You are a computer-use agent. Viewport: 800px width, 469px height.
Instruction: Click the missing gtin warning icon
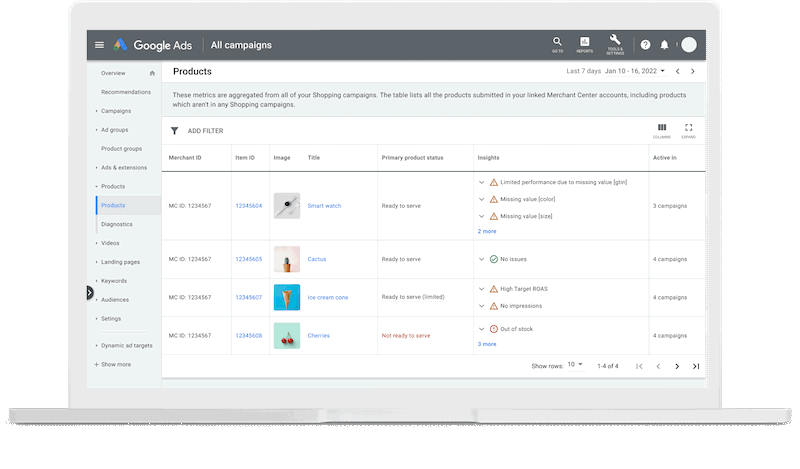(493, 182)
